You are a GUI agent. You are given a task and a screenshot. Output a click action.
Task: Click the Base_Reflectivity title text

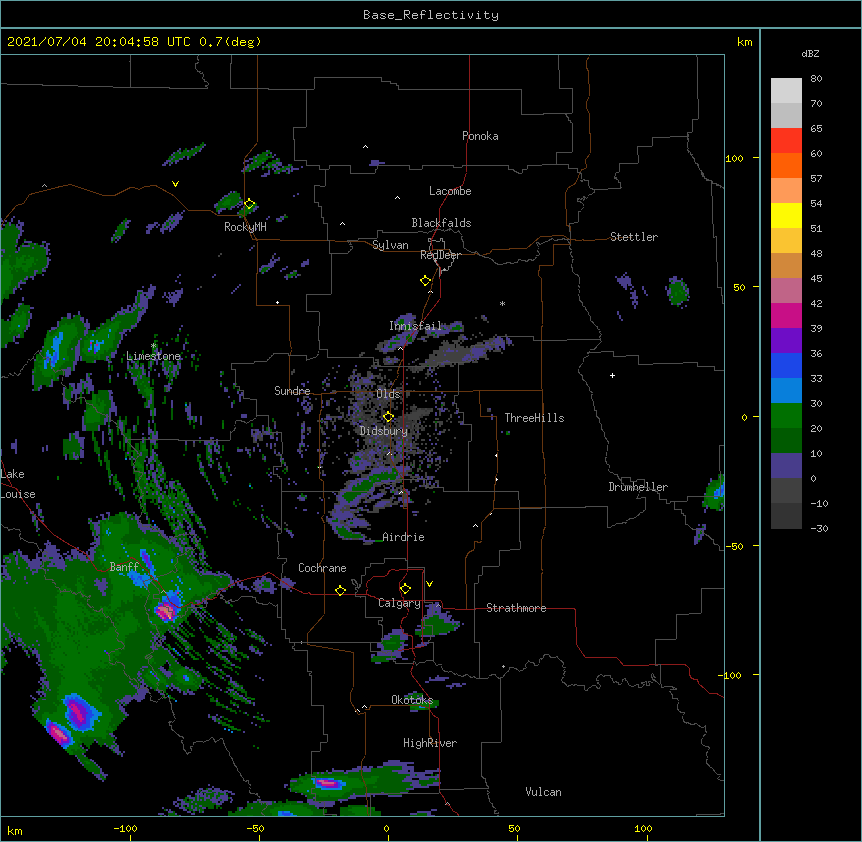(x=431, y=15)
